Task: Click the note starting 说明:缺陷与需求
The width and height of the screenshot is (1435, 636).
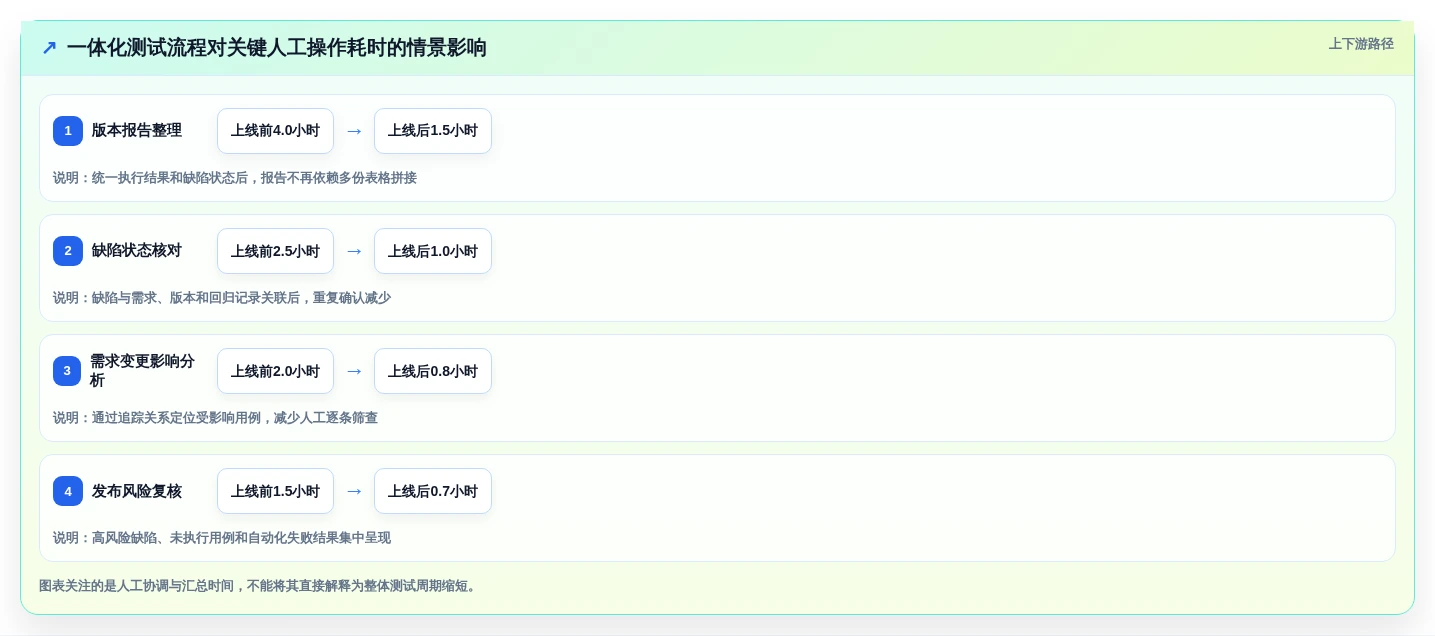Action: [x=222, y=298]
